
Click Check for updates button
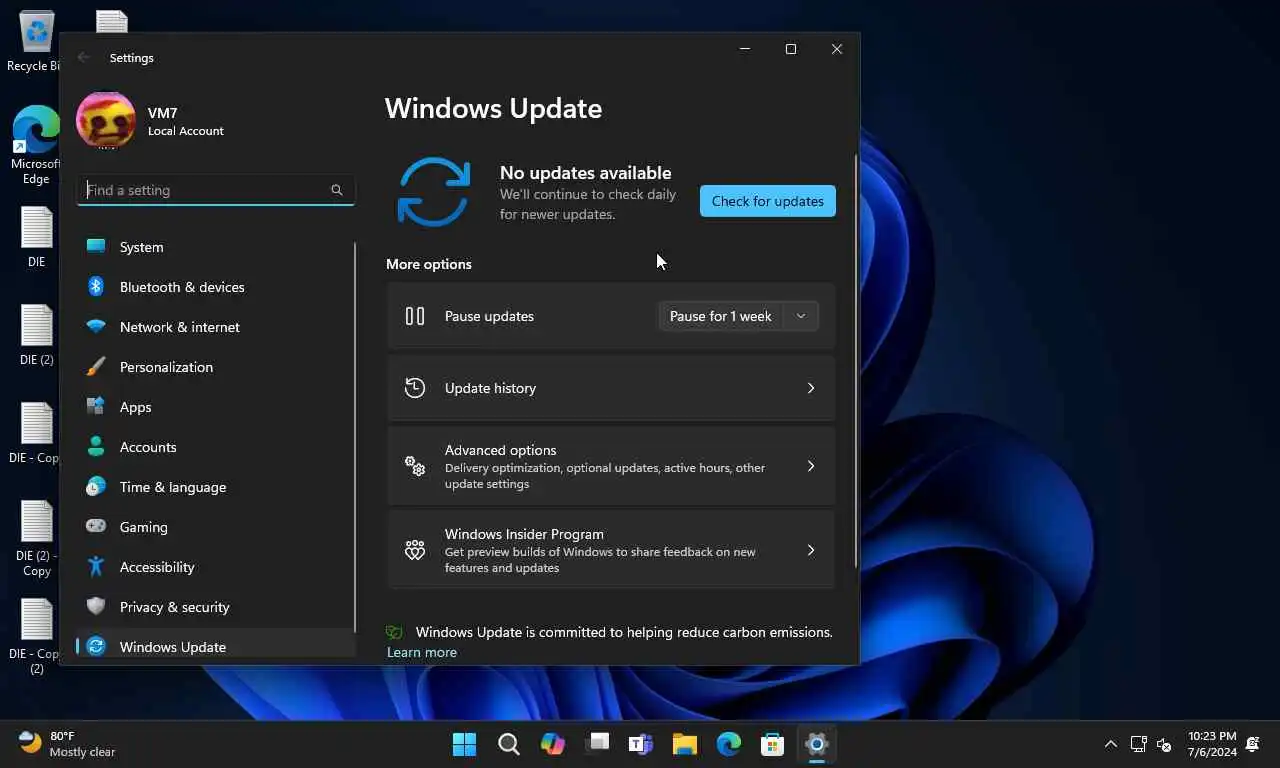768,201
